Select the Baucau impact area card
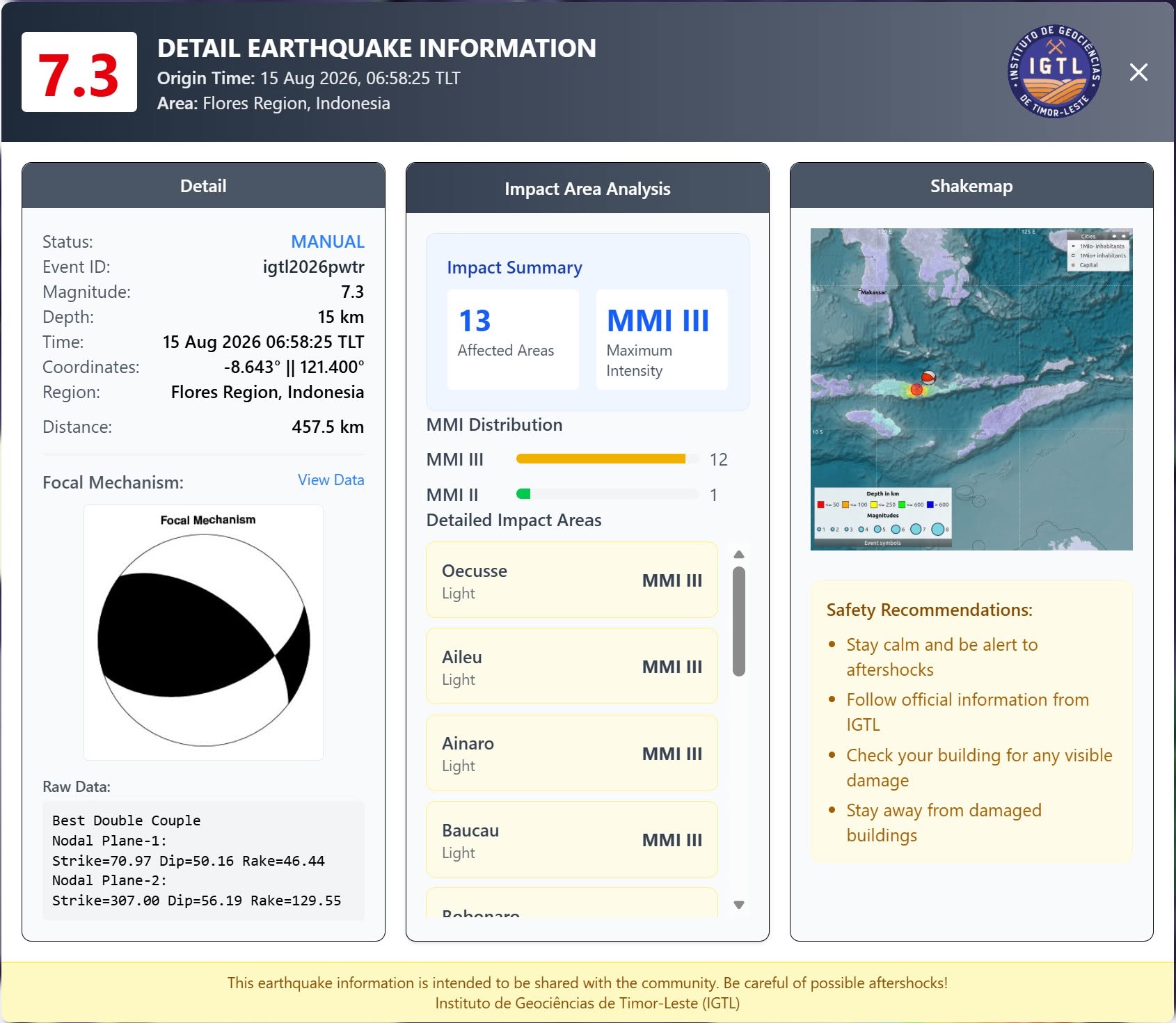This screenshot has width=1176, height=1023. pyautogui.click(x=572, y=839)
